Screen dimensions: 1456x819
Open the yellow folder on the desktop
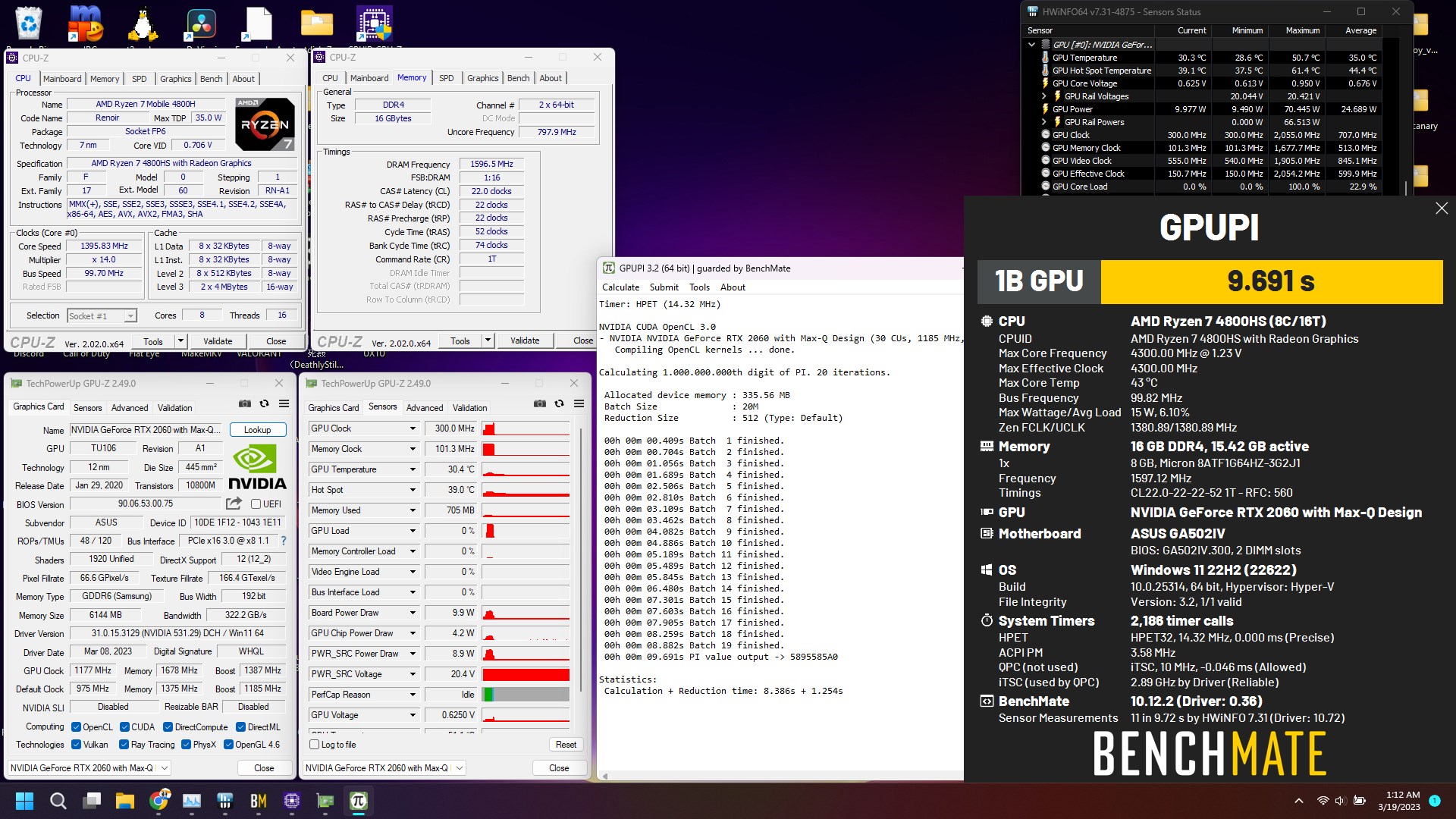pyautogui.click(x=317, y=23)
